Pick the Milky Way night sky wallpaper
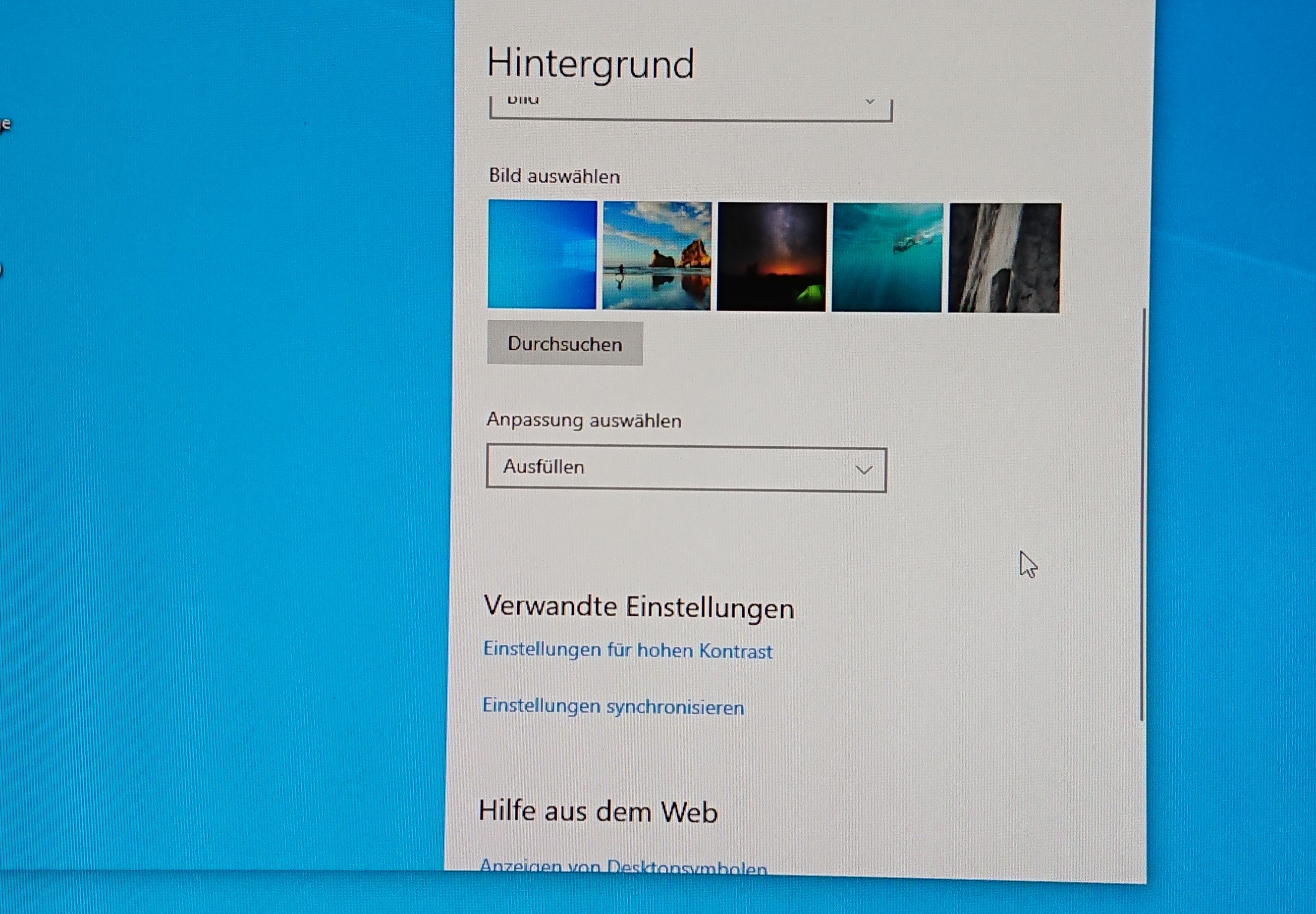This screenshot has height=914, width=1316. 772,256
